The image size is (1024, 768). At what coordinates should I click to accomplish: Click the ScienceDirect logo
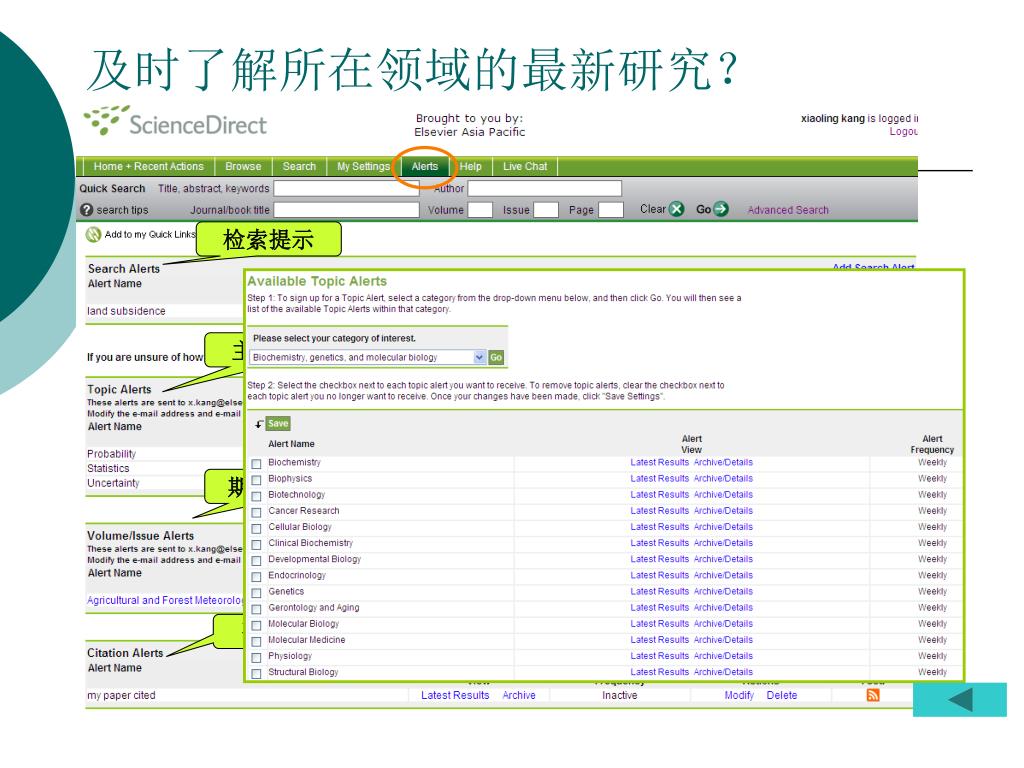175,121
